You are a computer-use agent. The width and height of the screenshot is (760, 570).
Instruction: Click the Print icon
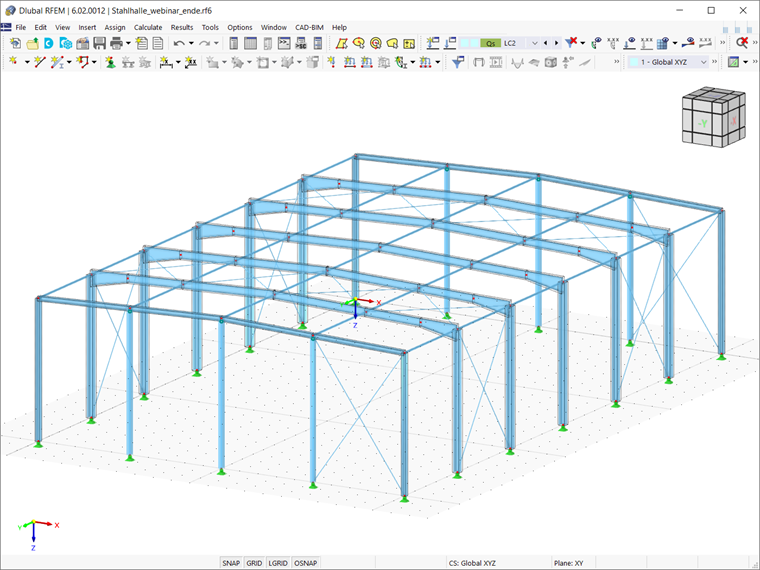pos(116,43)
